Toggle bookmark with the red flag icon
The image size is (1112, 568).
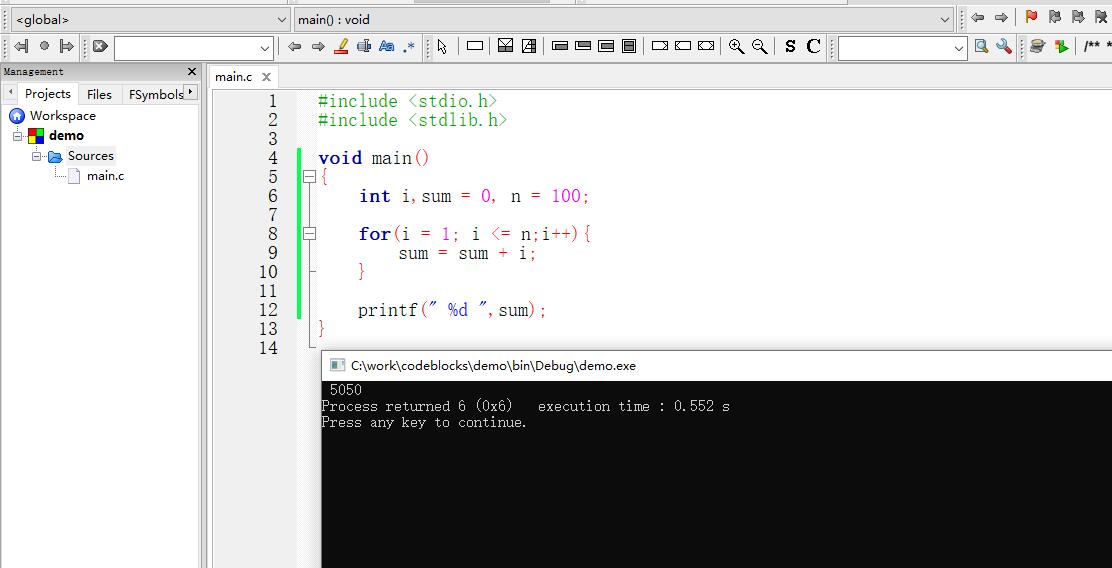click(1032, 17)
